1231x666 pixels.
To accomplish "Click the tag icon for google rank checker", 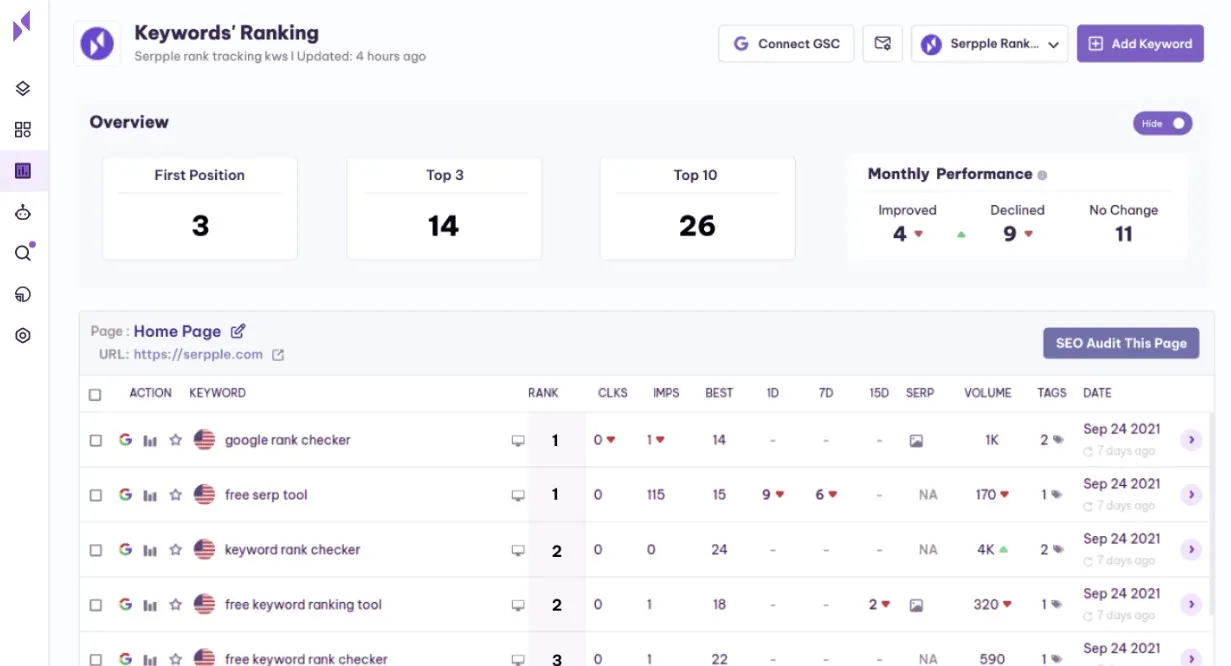I will (x=1058, y=441).
